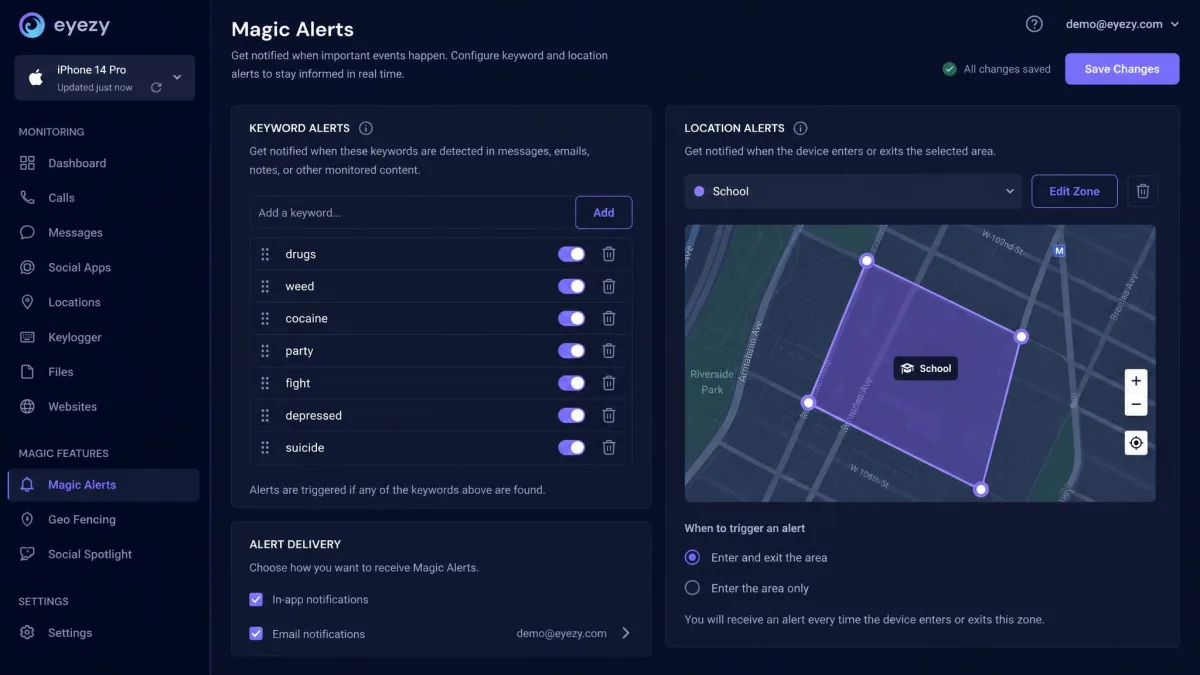Open the iPhone 14 Pro device dropdown

[x=105, y=78]
